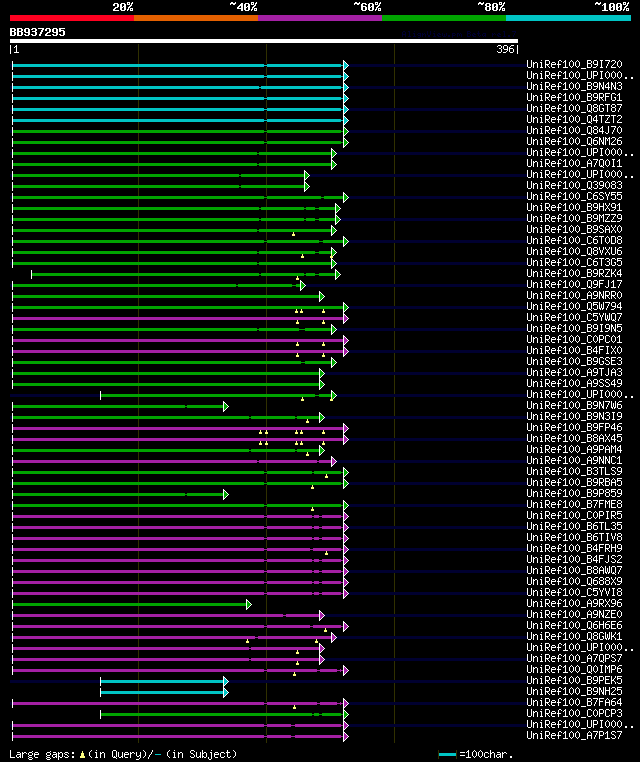640x762 pixels.
Task: Select the UniRef100_A9TJA3 label
Action: click(x=574, y=372)
